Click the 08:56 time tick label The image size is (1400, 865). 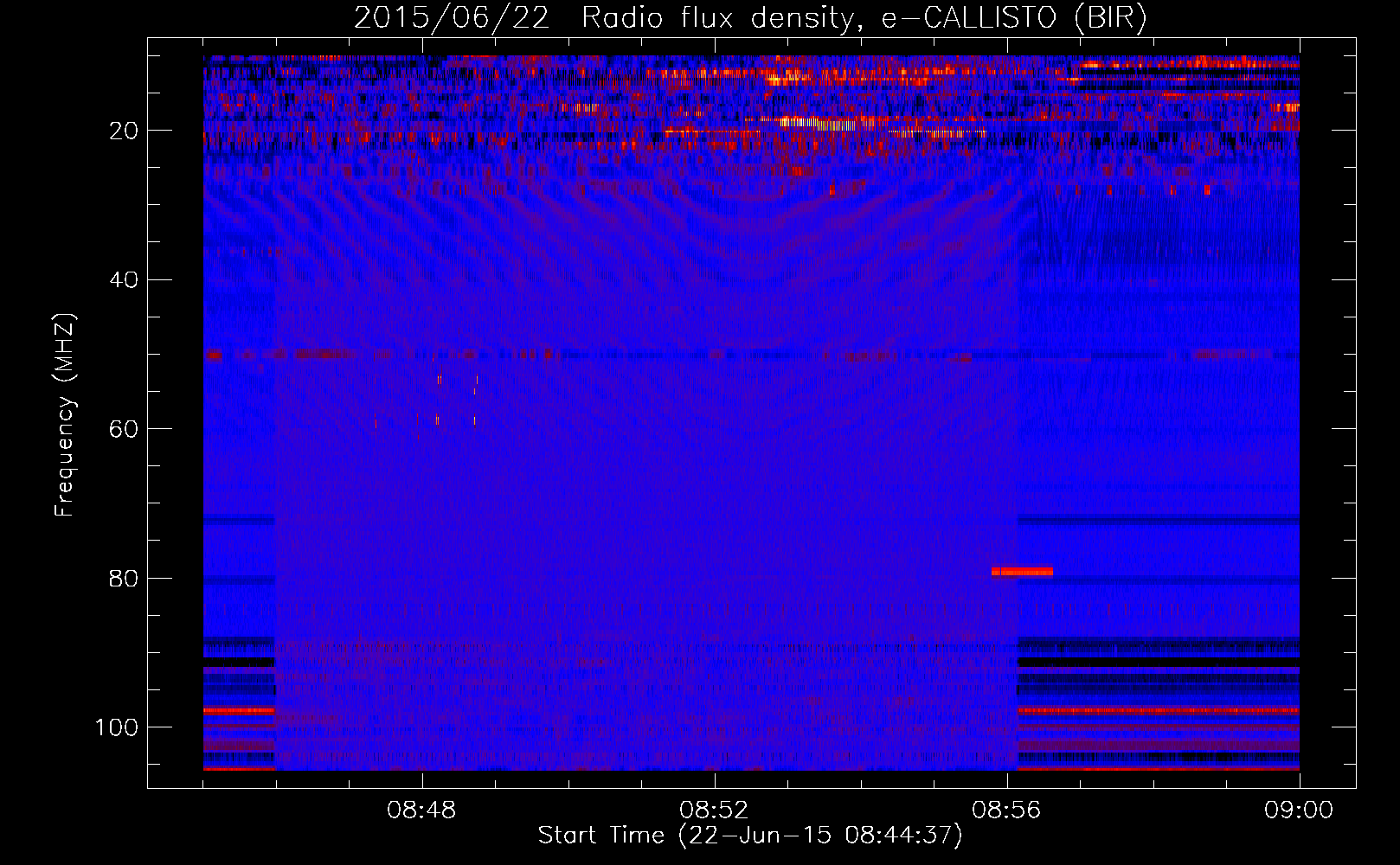1006,811
